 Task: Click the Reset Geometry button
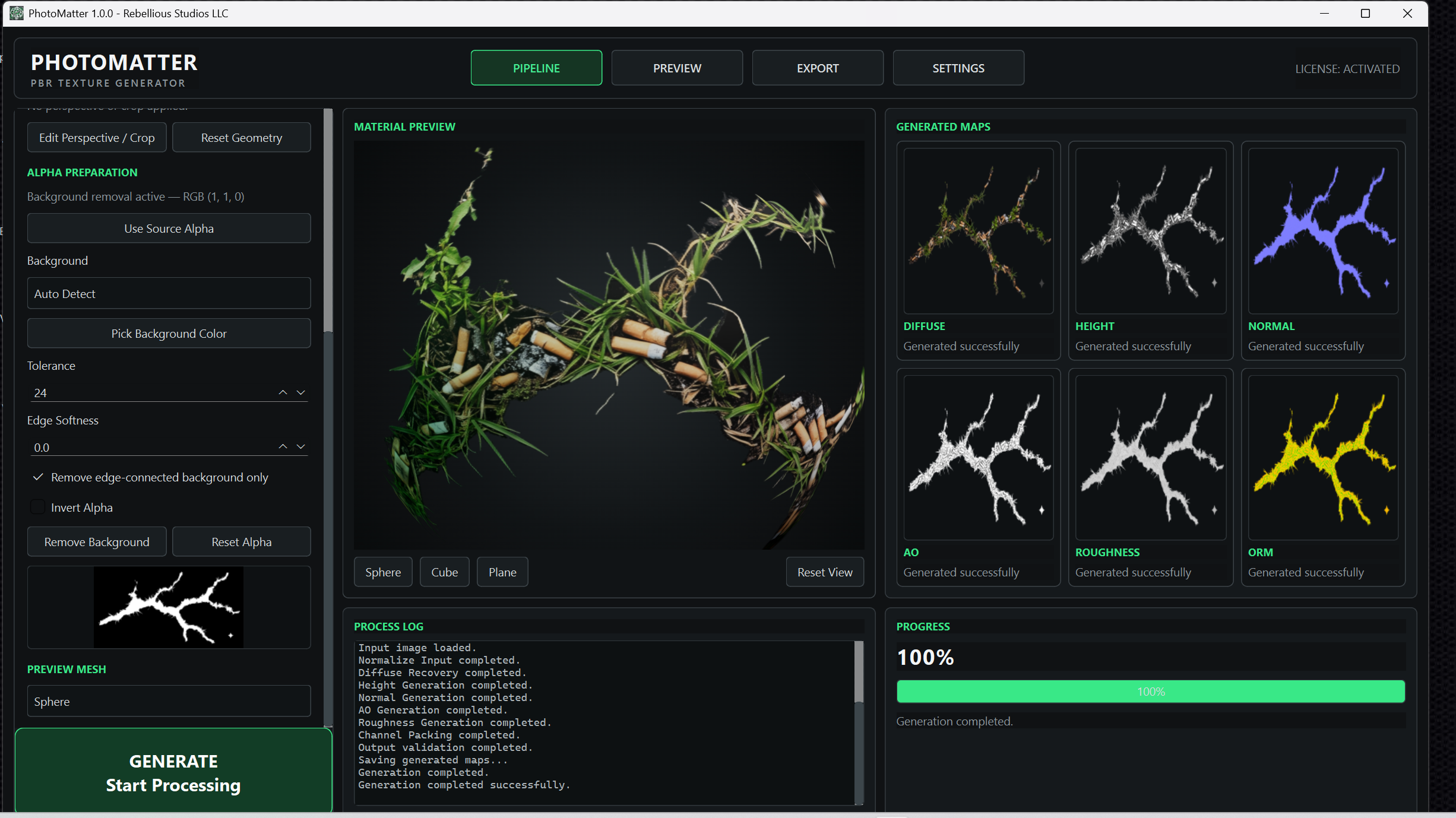point(242,138)
